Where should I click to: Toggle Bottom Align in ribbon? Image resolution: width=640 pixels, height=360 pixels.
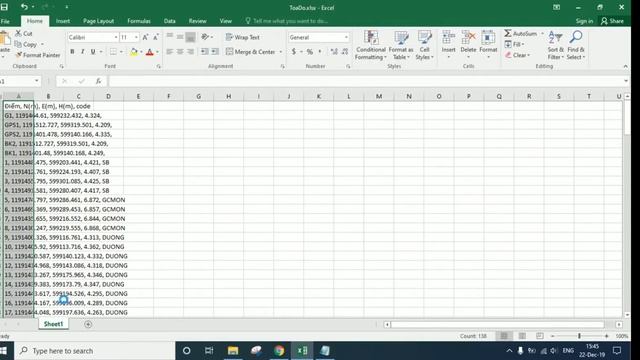(x=190, y=37)
